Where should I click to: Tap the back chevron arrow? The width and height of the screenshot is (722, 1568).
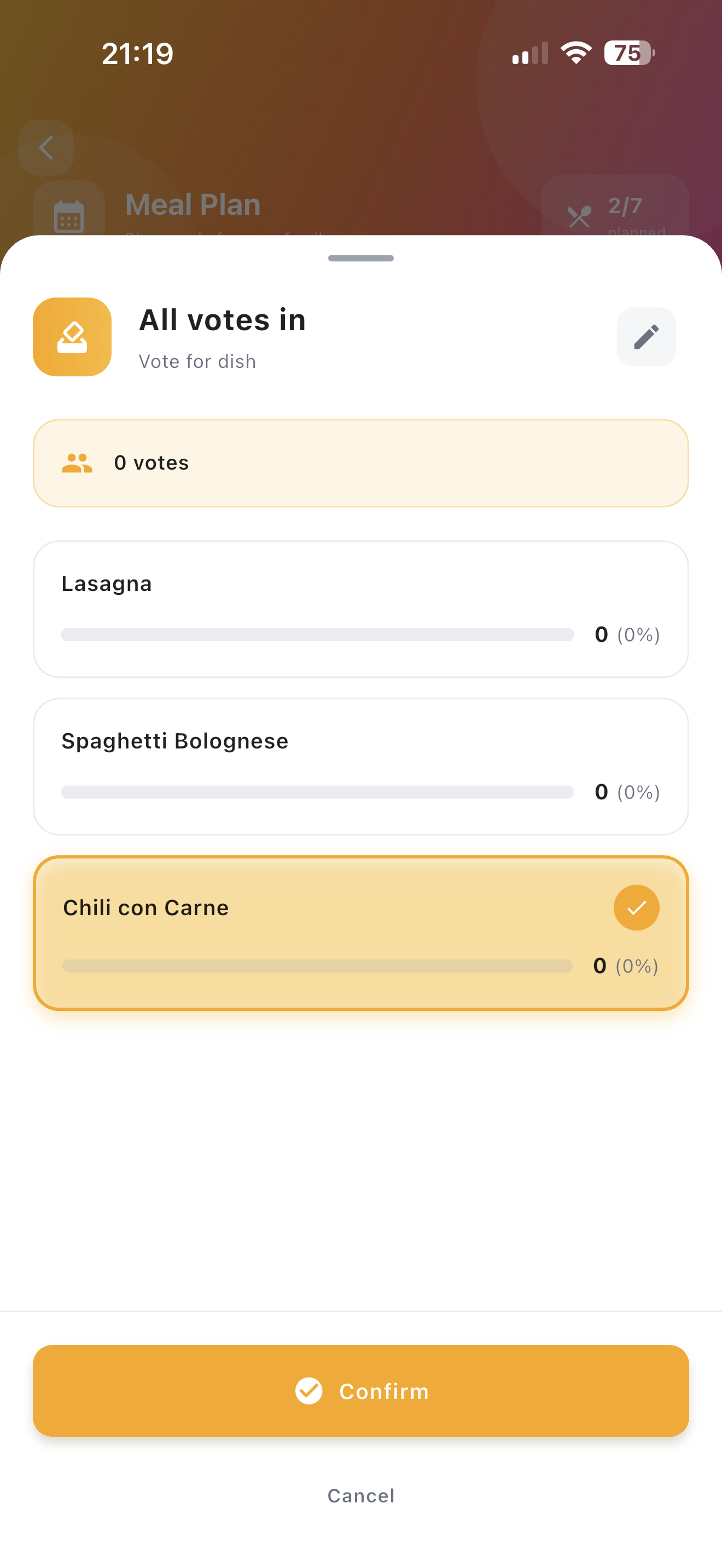tap(46, 148)
